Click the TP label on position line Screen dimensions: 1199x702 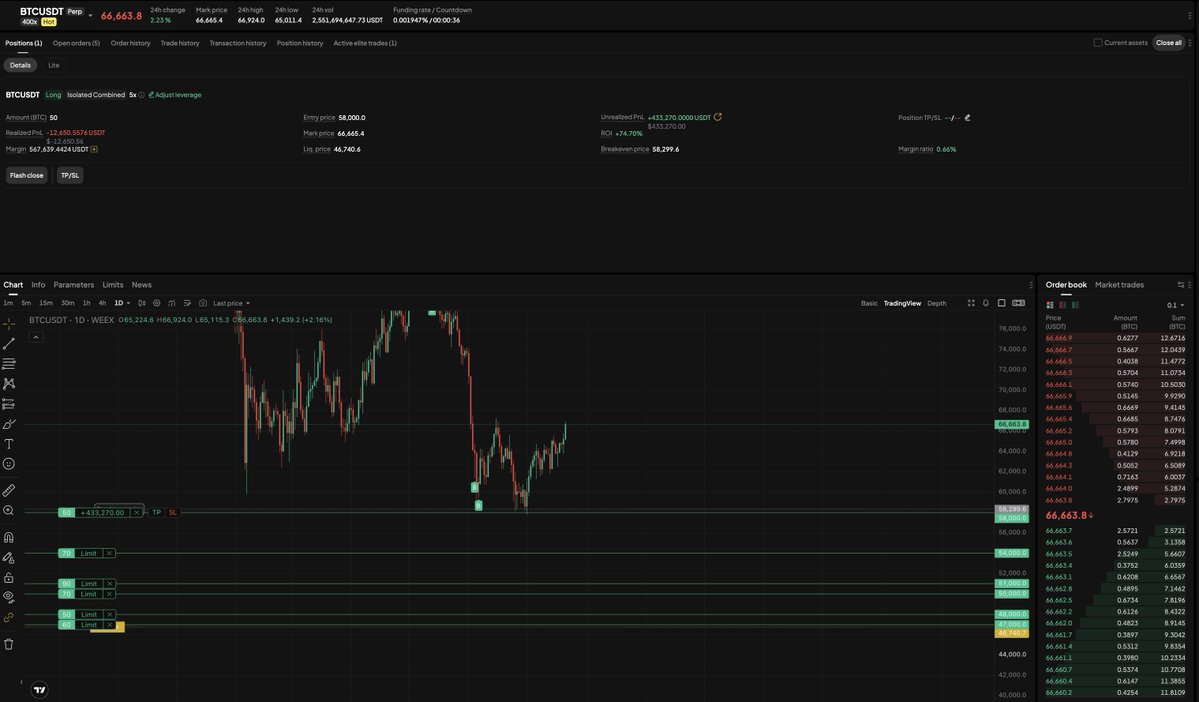click(157, 512)
